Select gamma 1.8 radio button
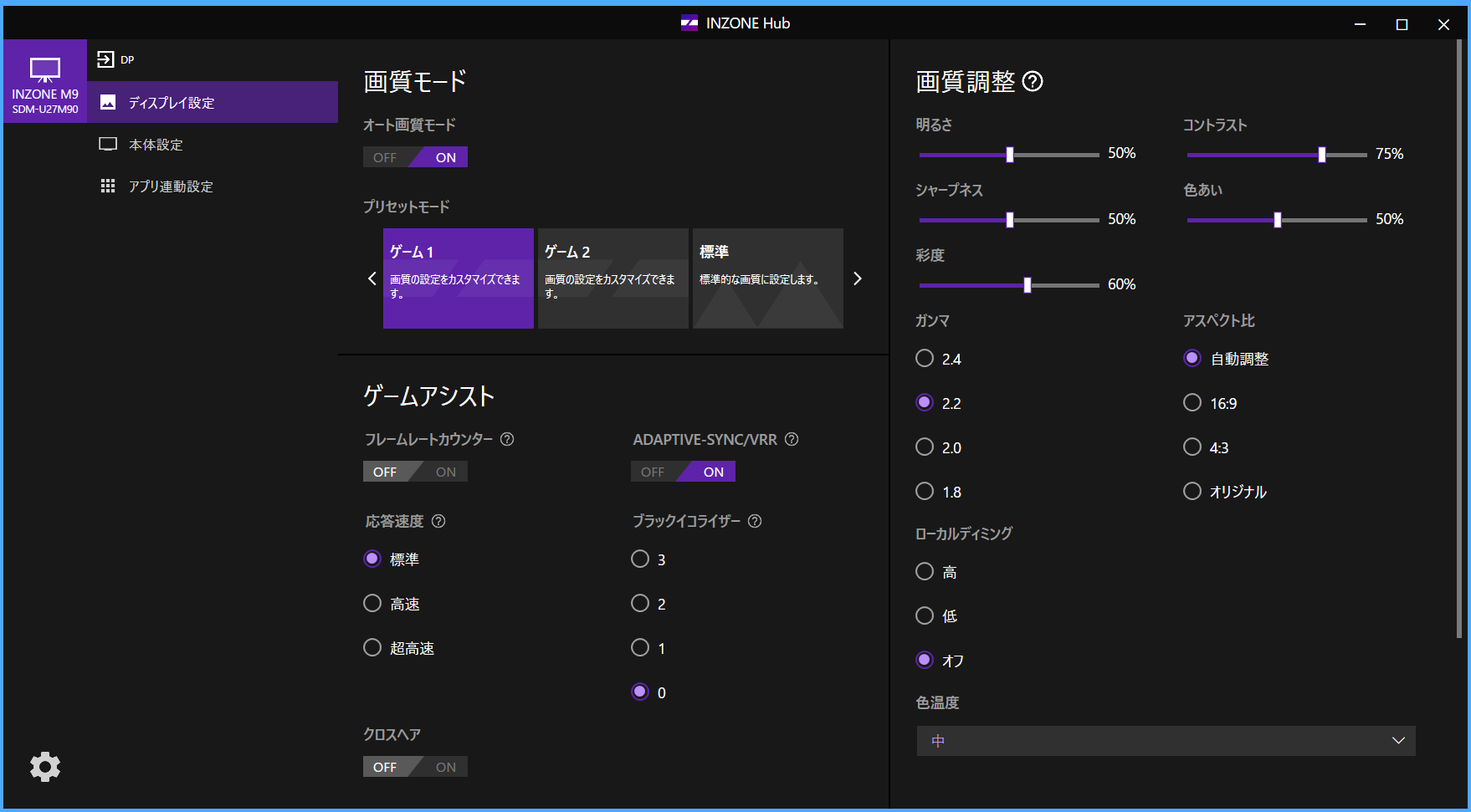This screenshot has width=1471, height=812. coord(925,491)
